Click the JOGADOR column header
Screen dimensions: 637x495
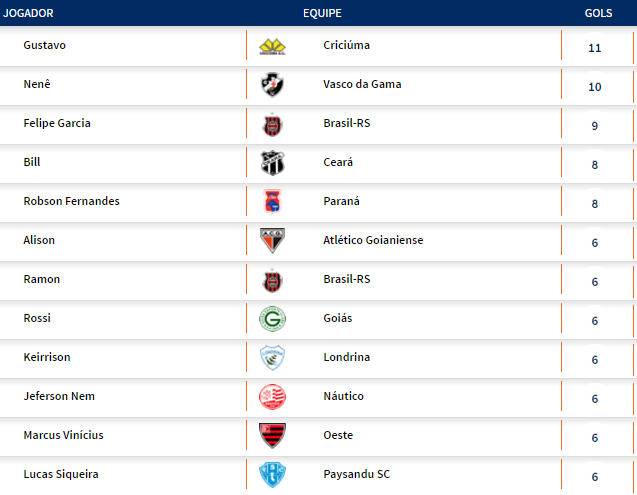29,13
